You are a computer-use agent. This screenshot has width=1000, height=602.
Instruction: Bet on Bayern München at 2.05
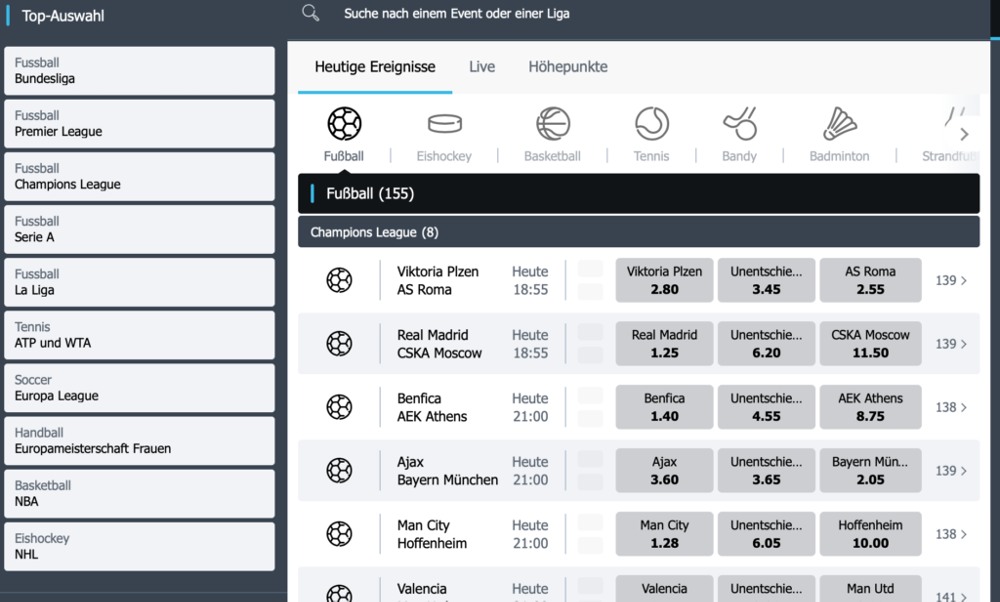pos(870,471)
